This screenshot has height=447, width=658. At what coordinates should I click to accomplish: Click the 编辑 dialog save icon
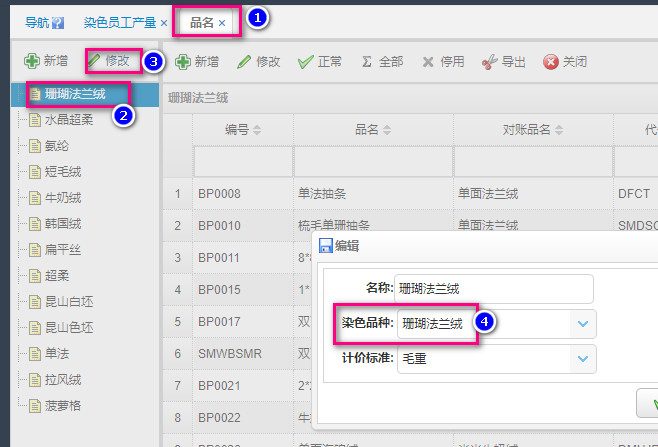[326, 246]
